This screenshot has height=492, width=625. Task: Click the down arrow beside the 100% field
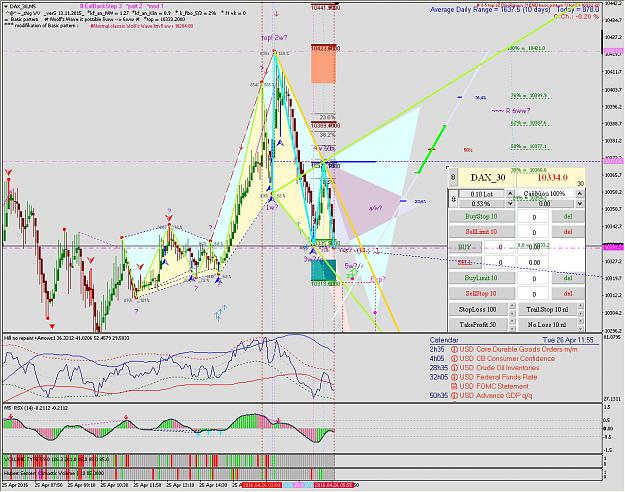[580, 203]
